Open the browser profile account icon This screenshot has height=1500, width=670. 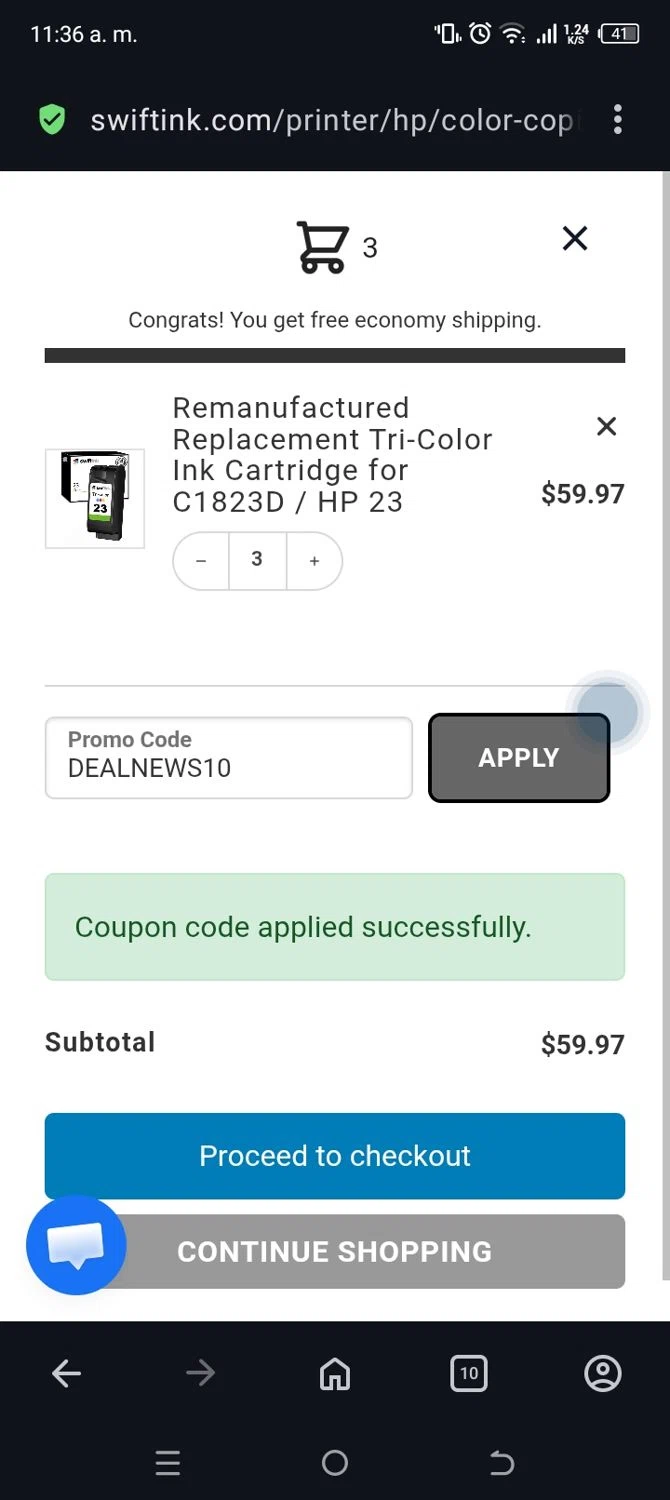tap(602, 1374)
